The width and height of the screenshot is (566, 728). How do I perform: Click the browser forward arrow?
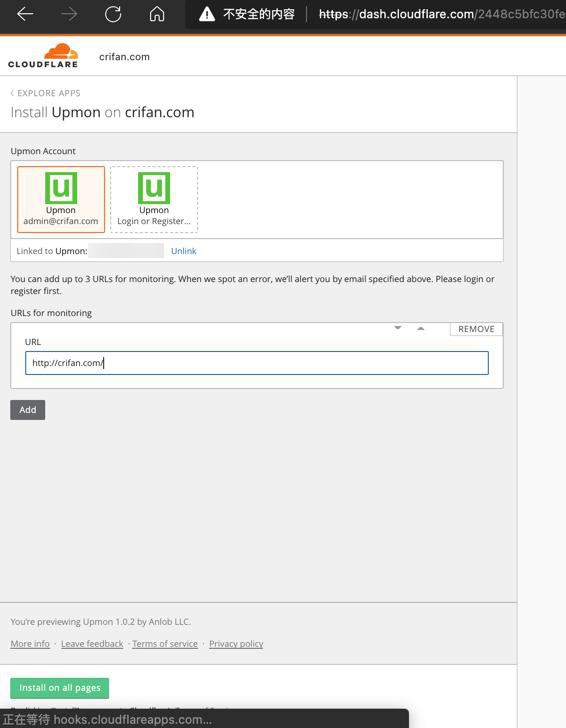(x=69, y=14)
